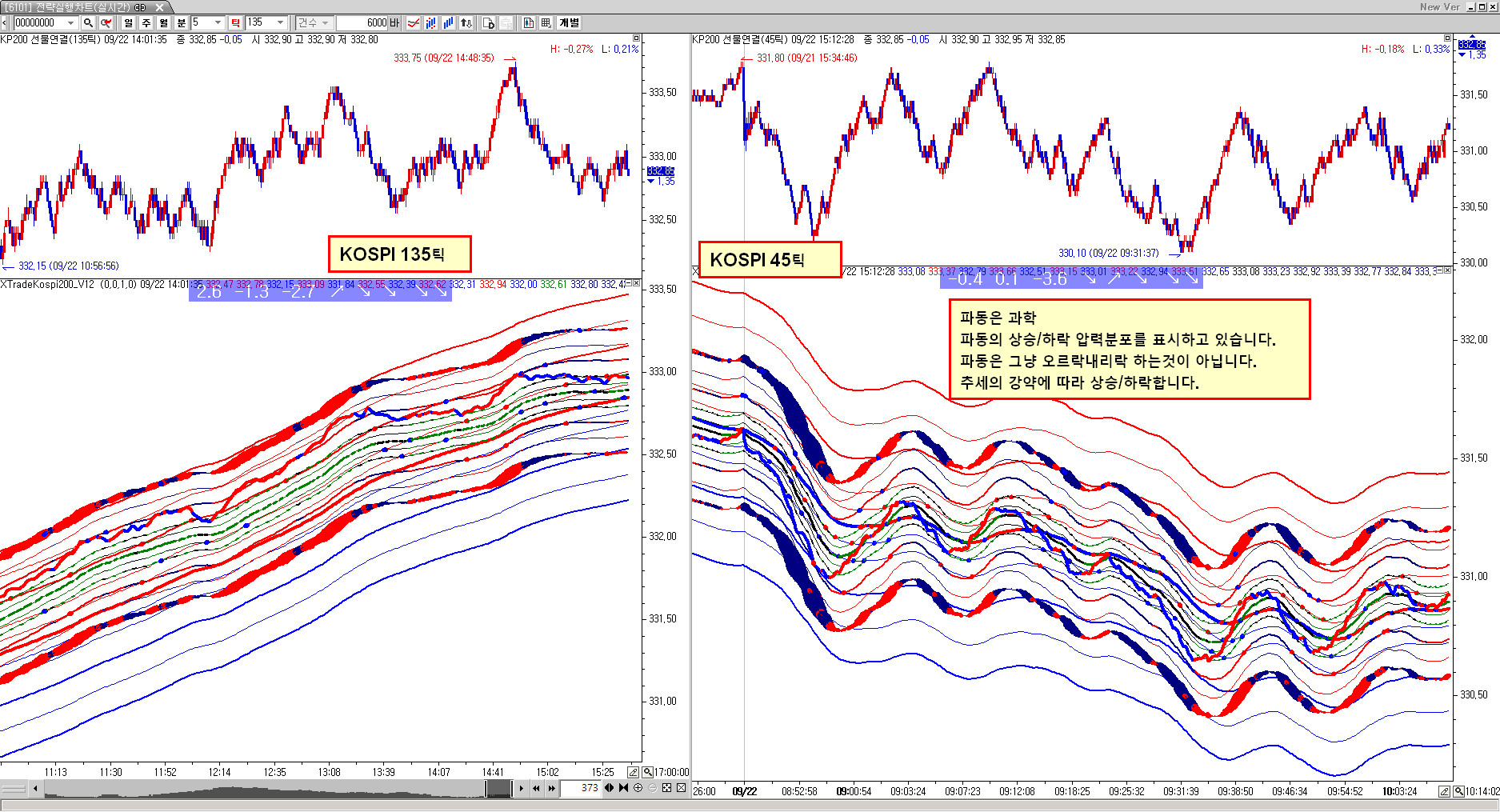Screen dimensions: 1500x812
Task: Click the linked-rings icon in window tab
Action: point(140,7)
